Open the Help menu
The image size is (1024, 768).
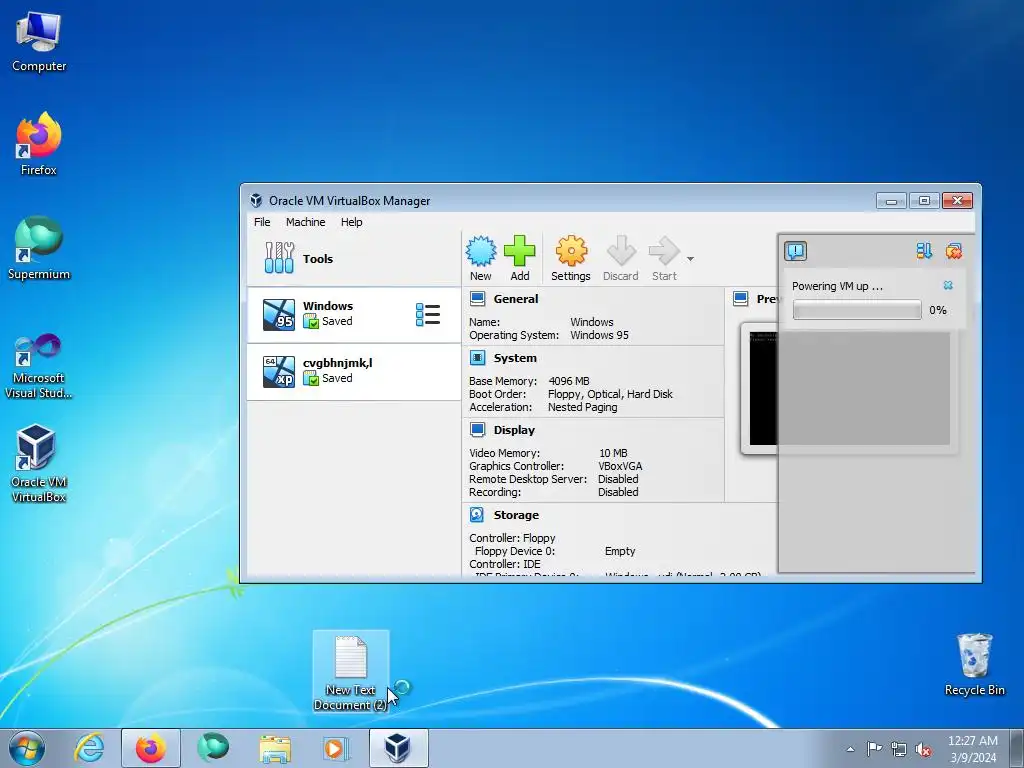351,222
